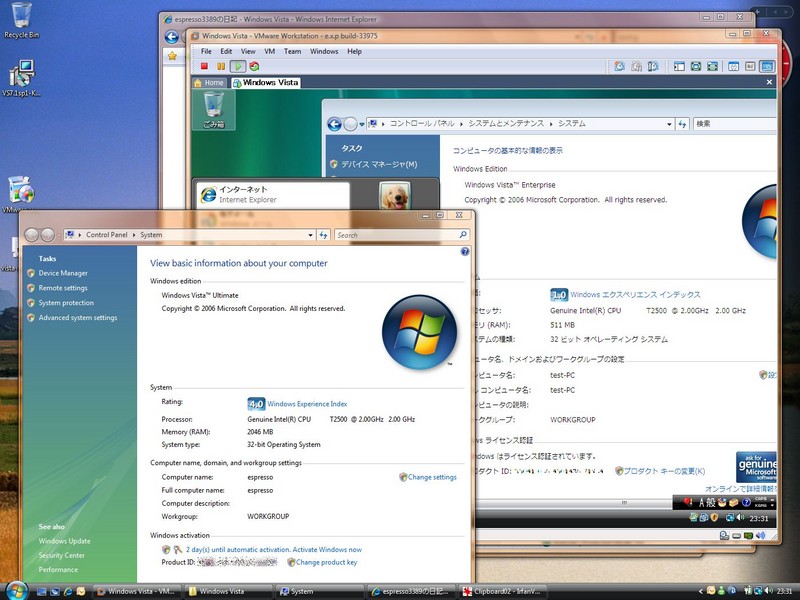800x600 pixels.
Task: Click the VMware red Power Off button
Action: (x=205, y=66)
